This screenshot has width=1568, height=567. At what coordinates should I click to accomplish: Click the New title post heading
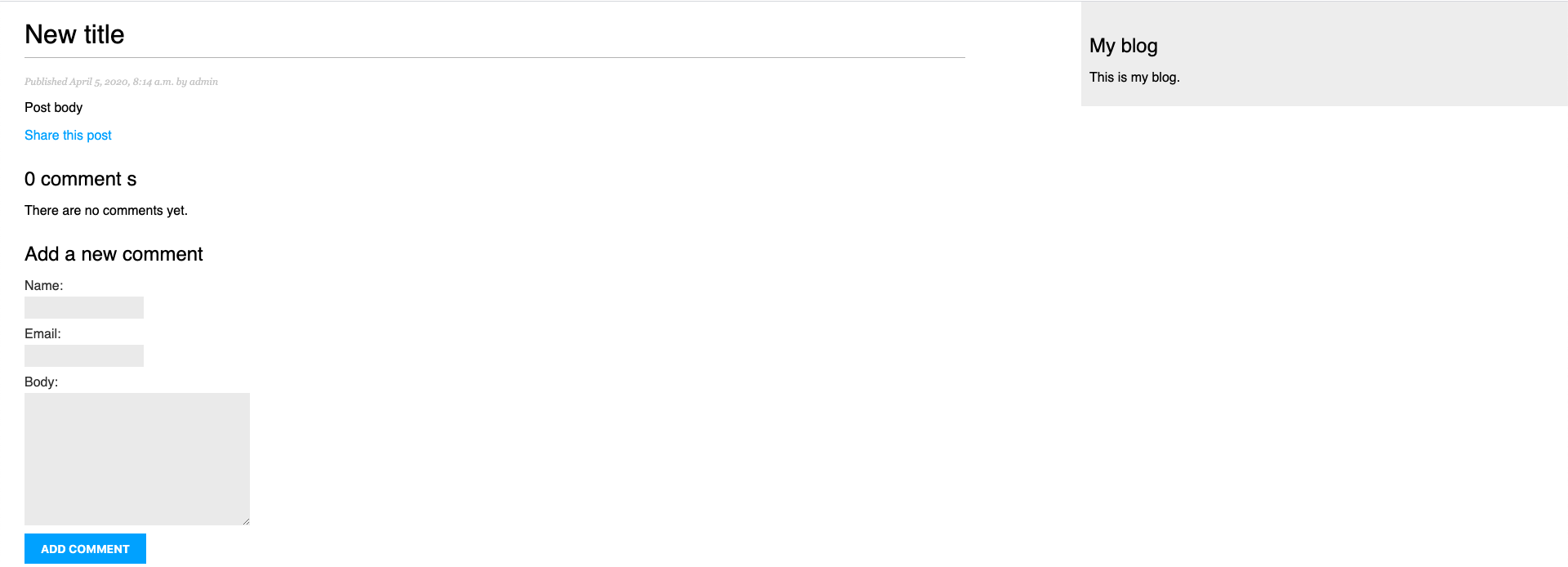74,35
